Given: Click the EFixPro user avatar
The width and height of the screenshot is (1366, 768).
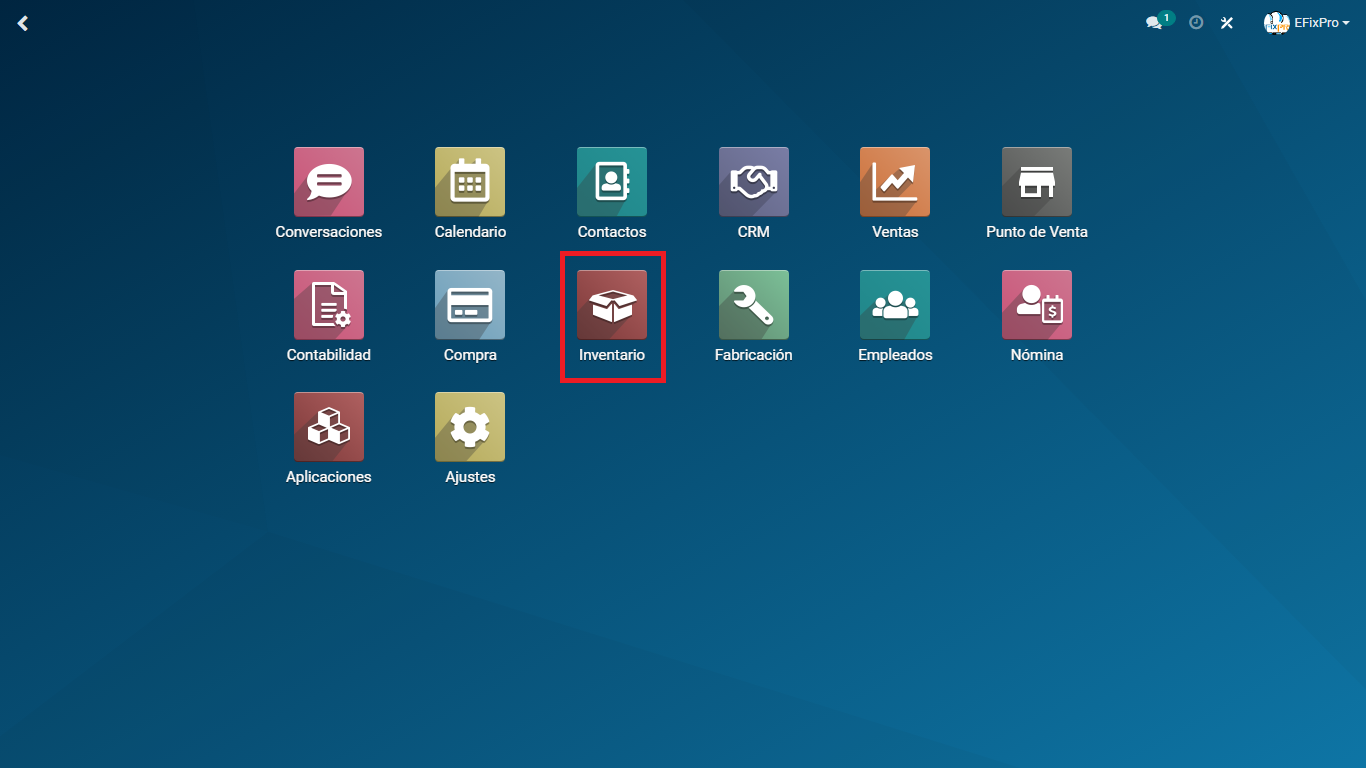Looking at the screenshot, I should [x=1276, y=22].
